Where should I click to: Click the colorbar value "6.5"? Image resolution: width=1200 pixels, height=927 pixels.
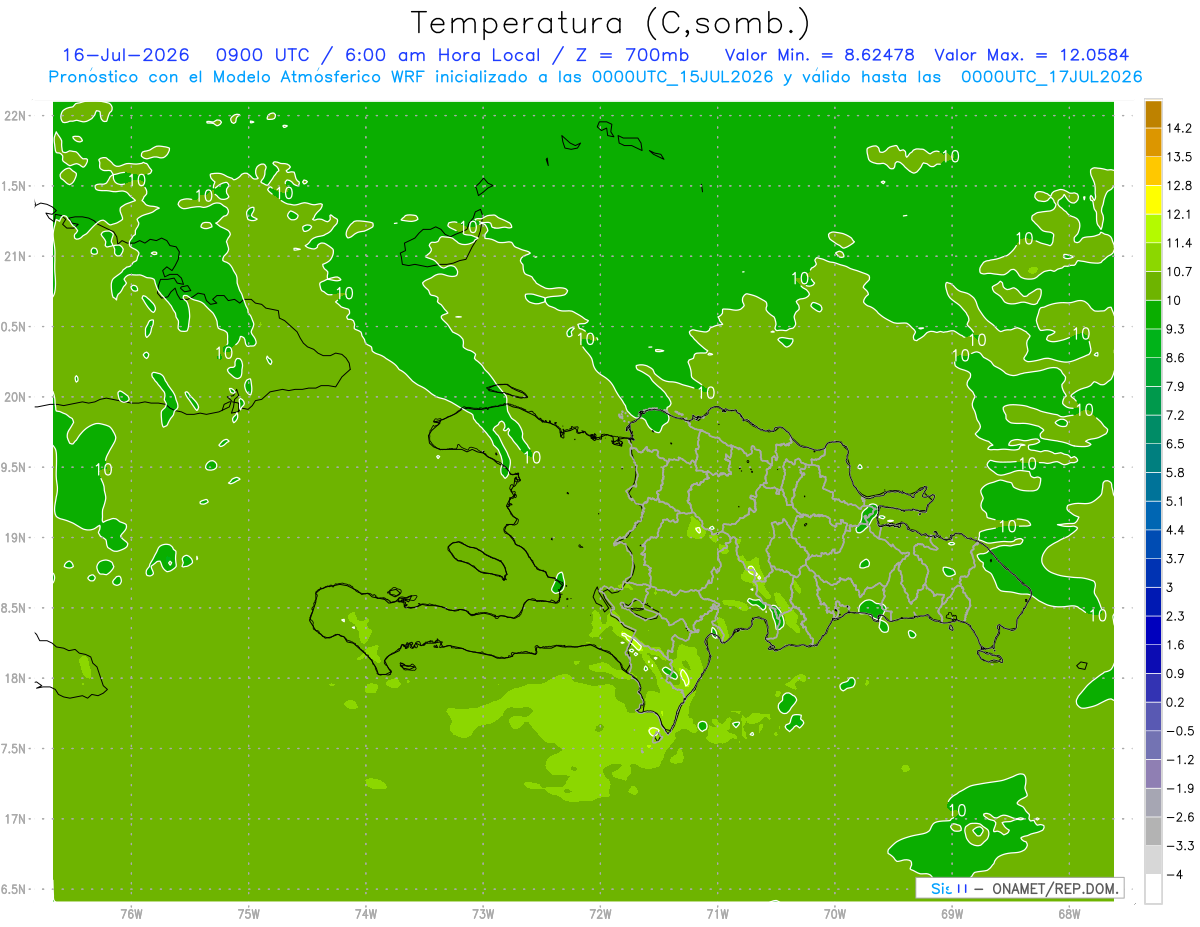1176,443
